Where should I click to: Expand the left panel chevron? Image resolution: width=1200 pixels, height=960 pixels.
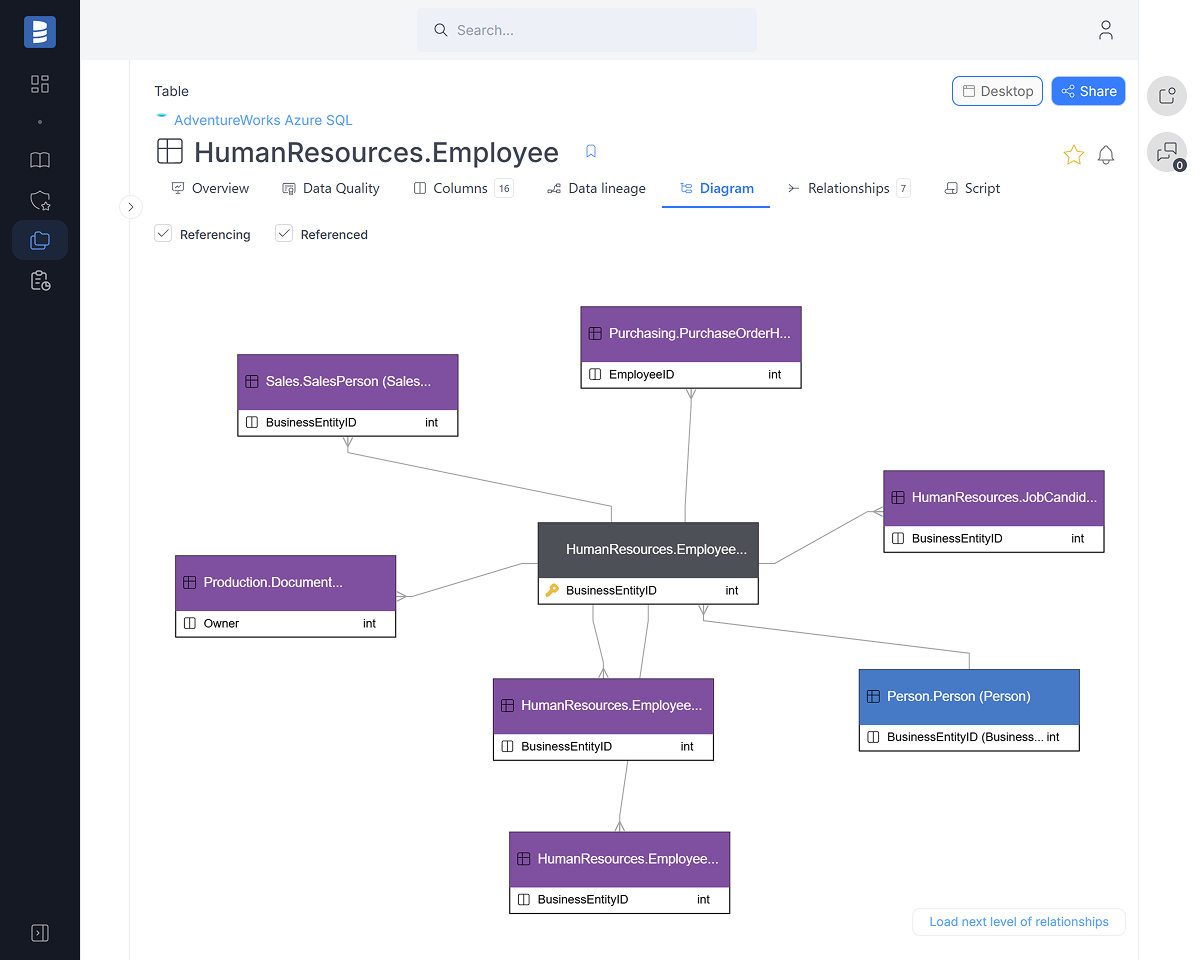(131, 207)
